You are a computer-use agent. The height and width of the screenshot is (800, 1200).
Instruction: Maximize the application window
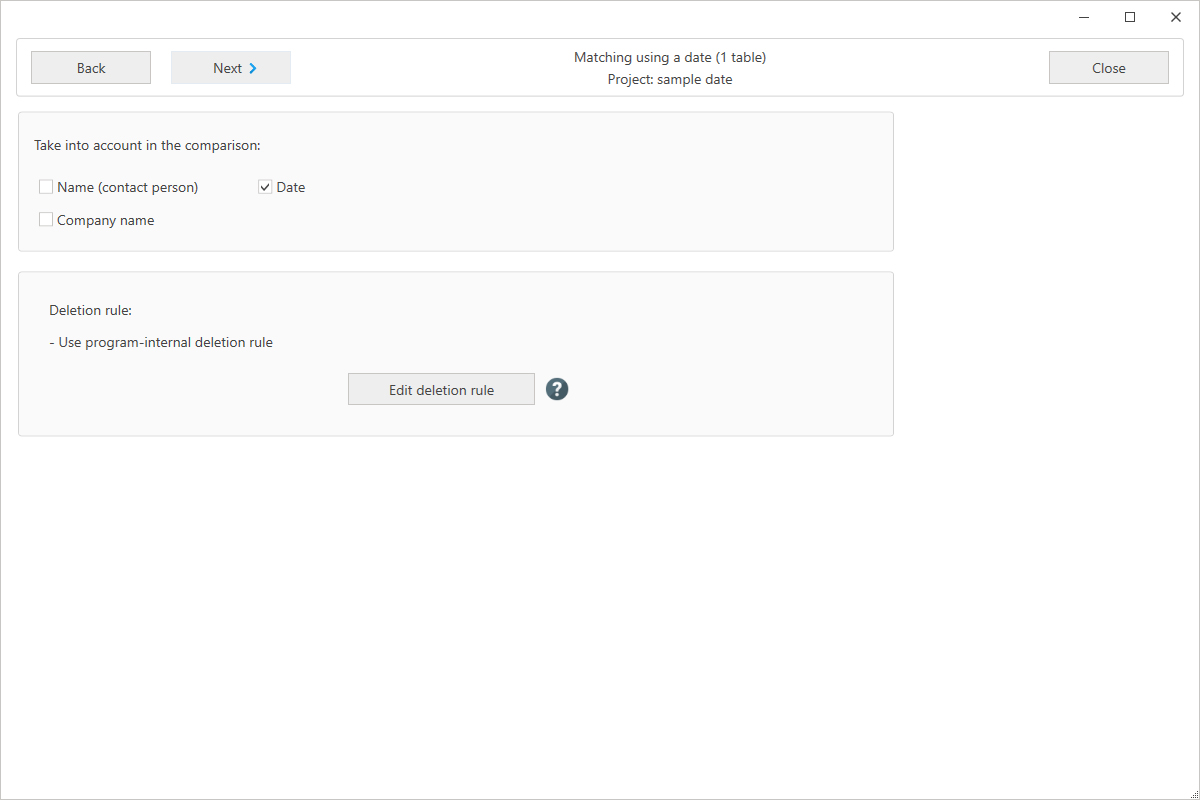point(1130,17)
